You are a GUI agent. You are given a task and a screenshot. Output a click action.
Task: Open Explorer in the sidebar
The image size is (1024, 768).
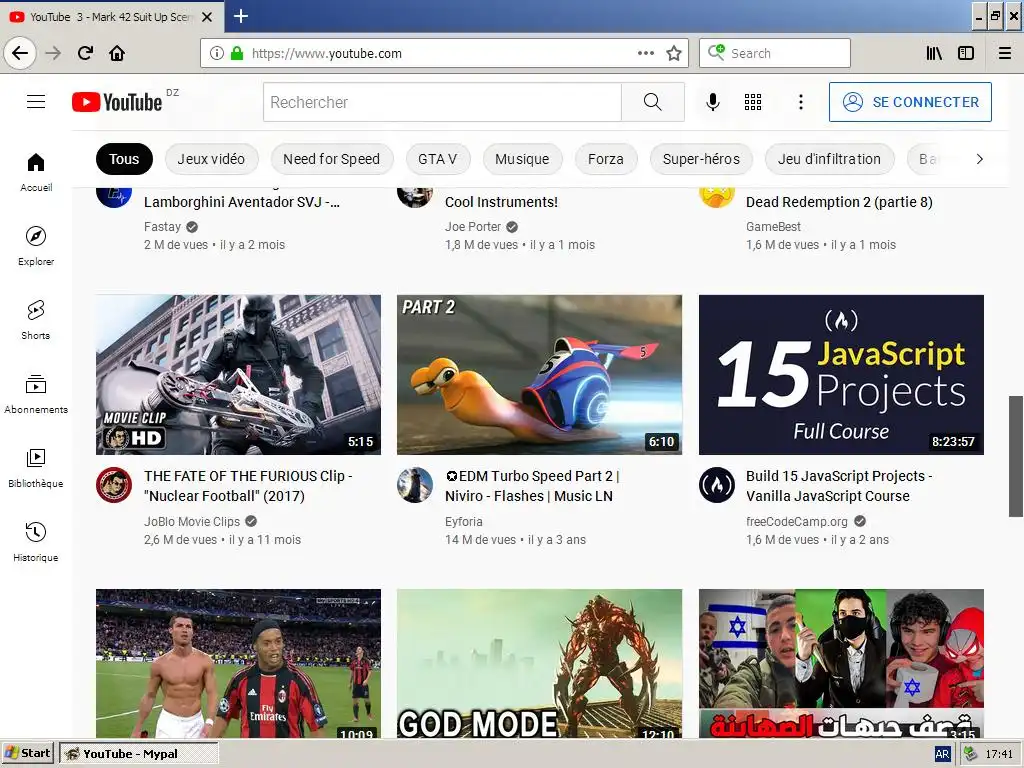36,246
